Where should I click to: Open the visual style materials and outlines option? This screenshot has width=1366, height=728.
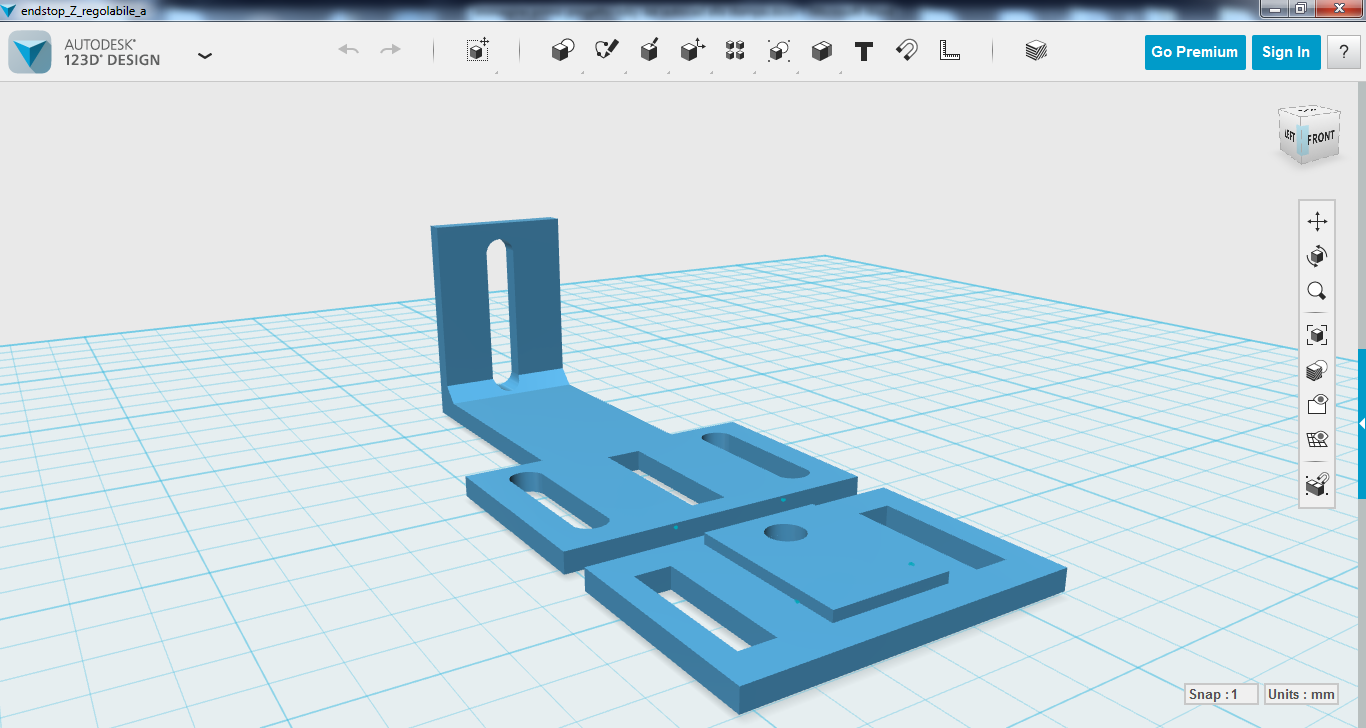coord(1317,371)
